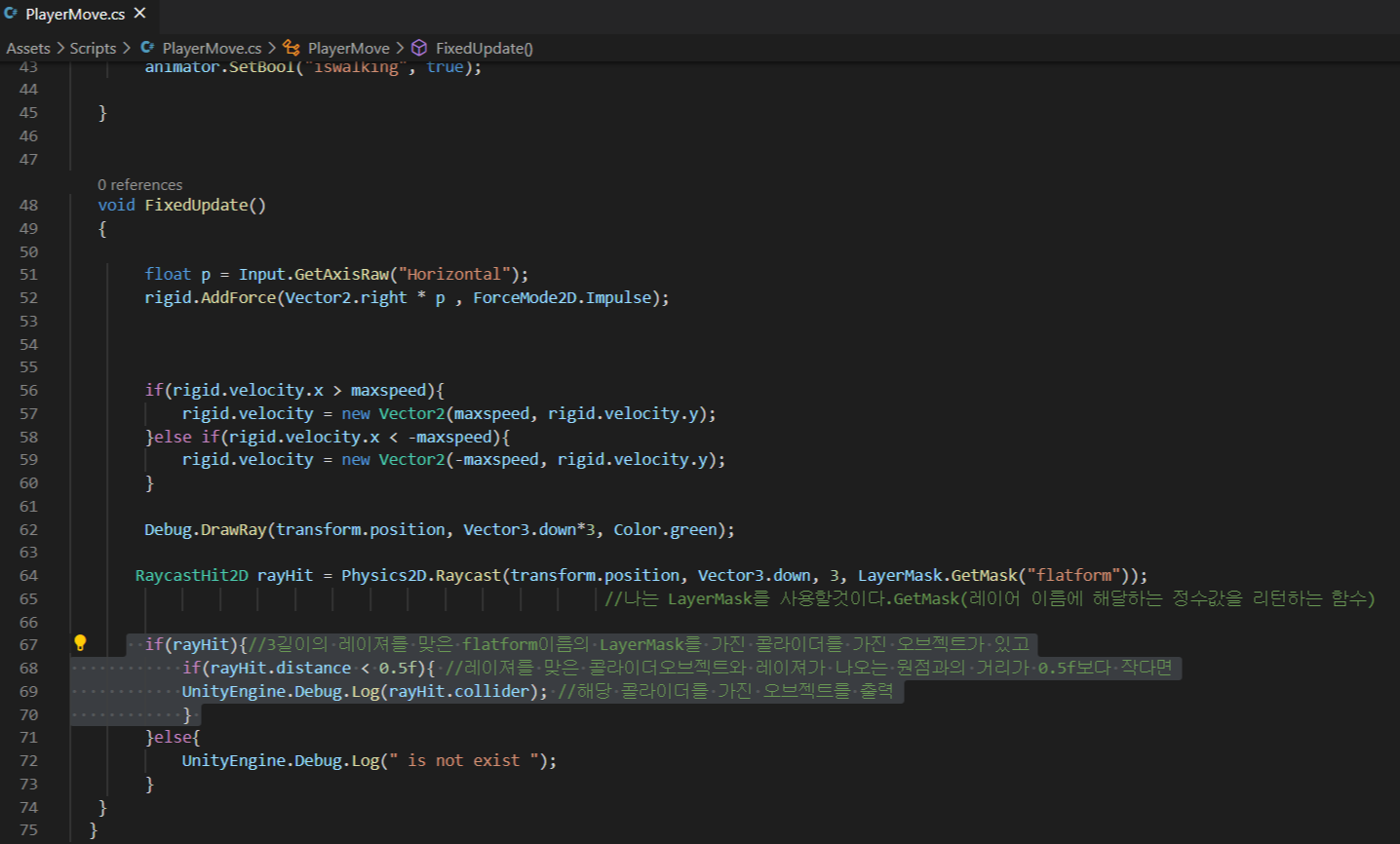
Task: Close the PlayerMove.cs editor tab
Action: (139, 13)
